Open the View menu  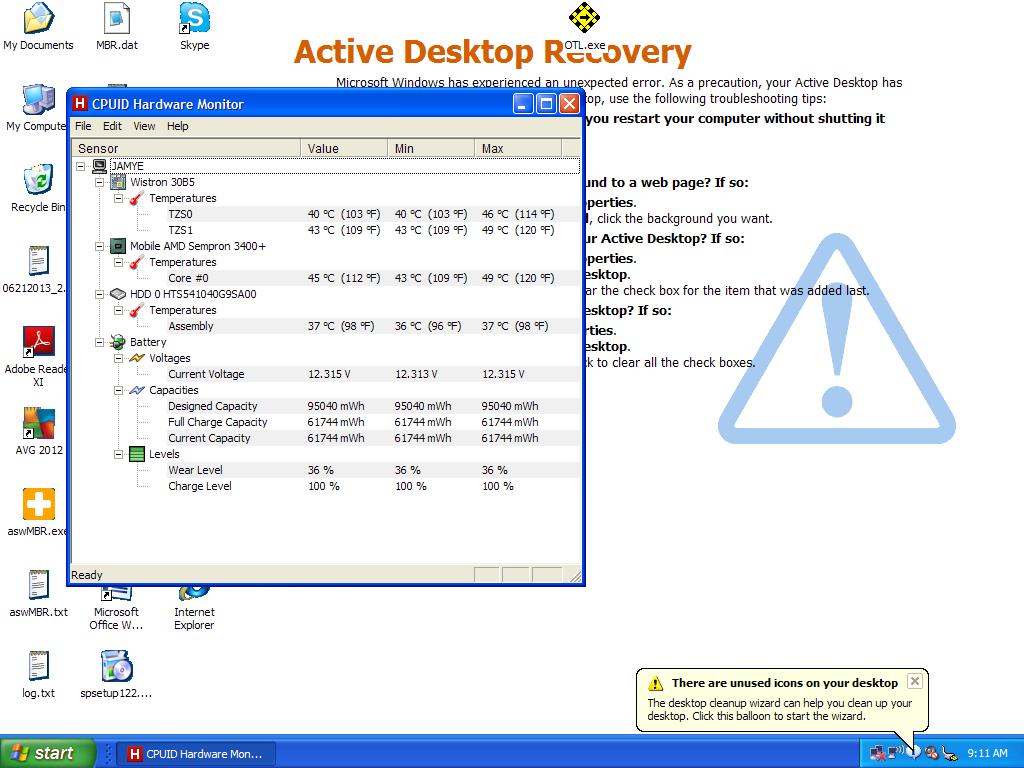click(x=144, y=126)
